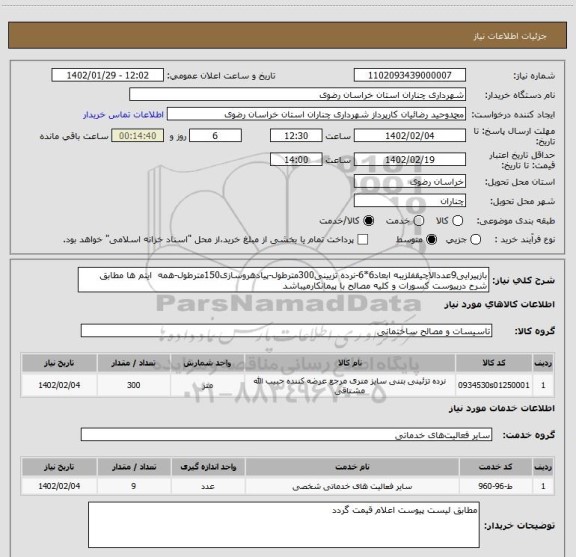Click the response deadline date 1402/02/04 field

coord(410,136)
